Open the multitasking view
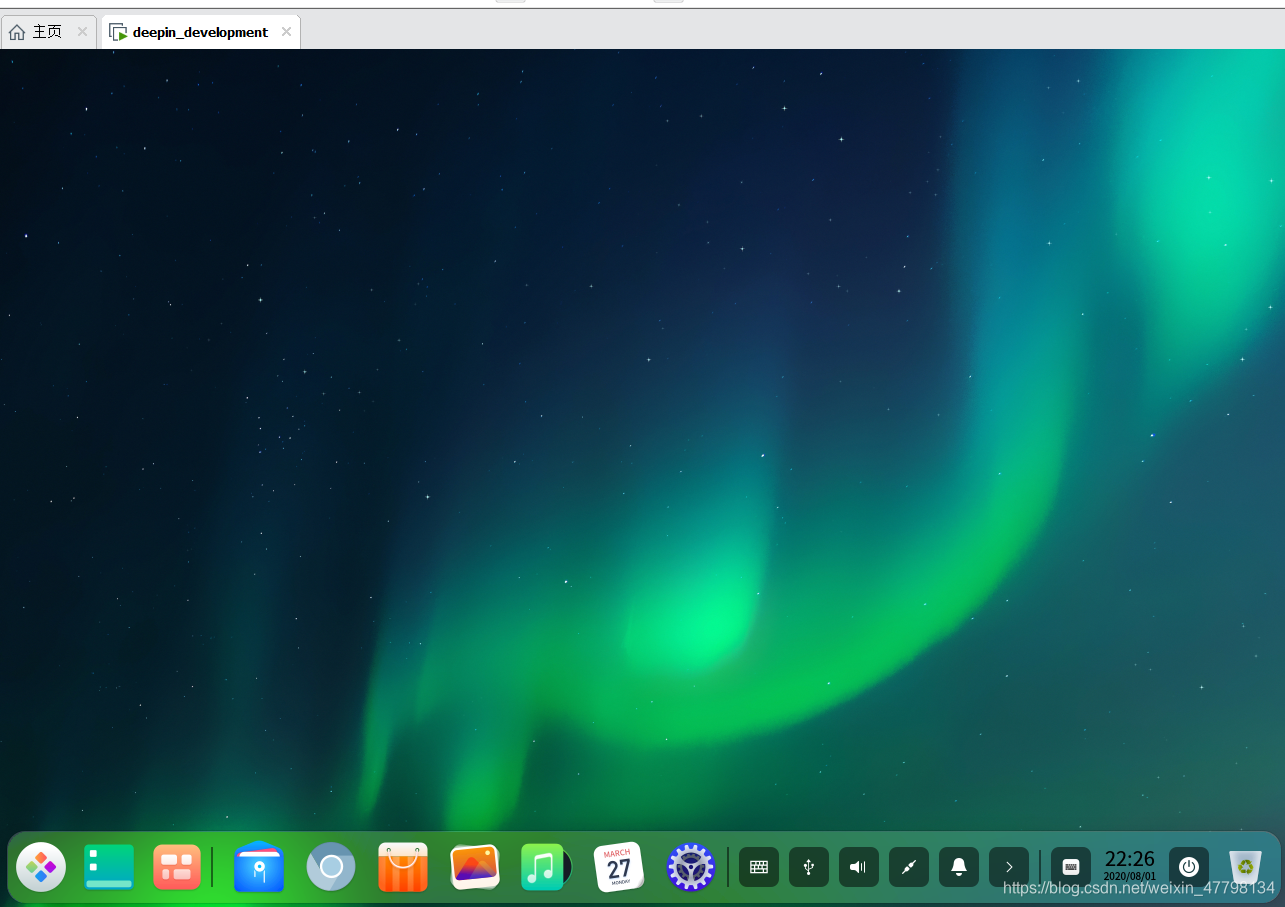The height and width of the screenshot is (907, 1285). [x=177, y=867]
